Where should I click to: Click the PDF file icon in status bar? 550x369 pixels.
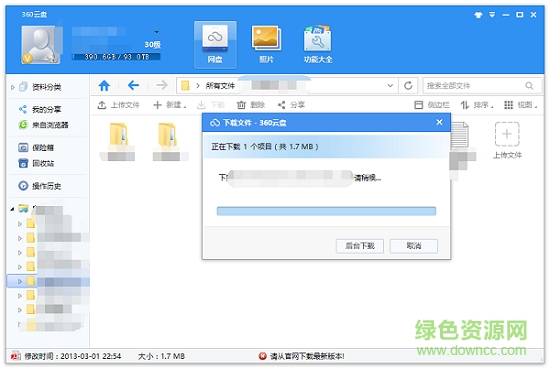tap(16, 356)
